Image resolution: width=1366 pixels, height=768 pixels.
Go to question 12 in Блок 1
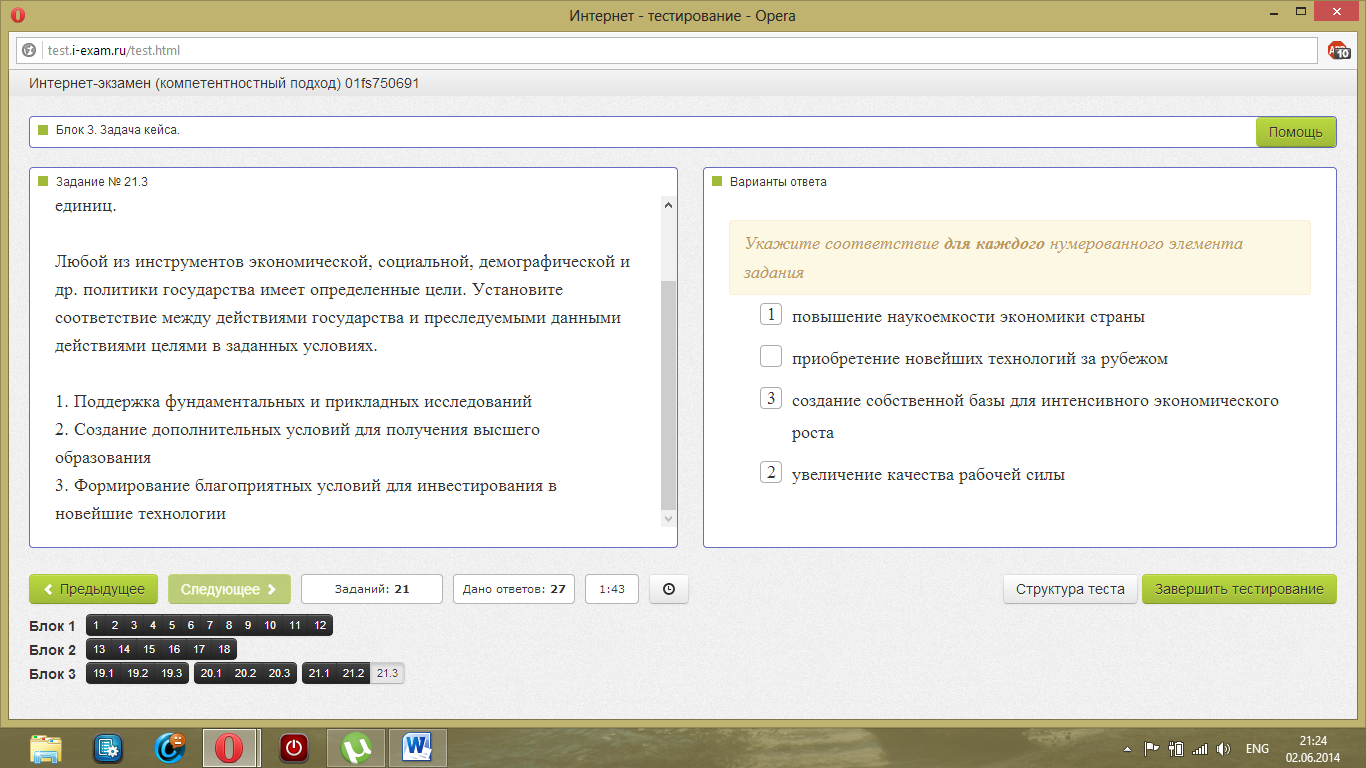[x=320, y=625]
